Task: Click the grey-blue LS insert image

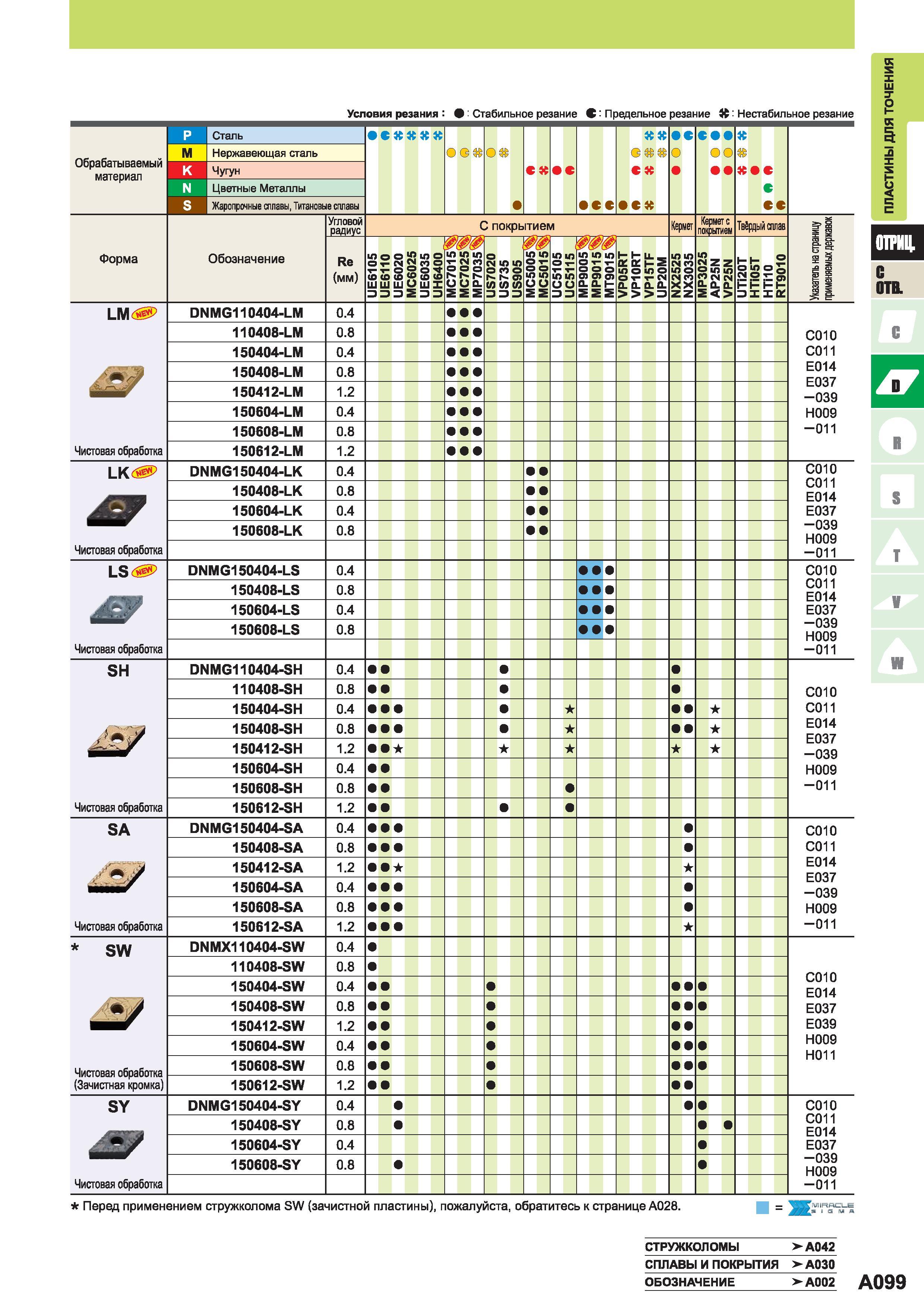Action: (x=117, y=609)
